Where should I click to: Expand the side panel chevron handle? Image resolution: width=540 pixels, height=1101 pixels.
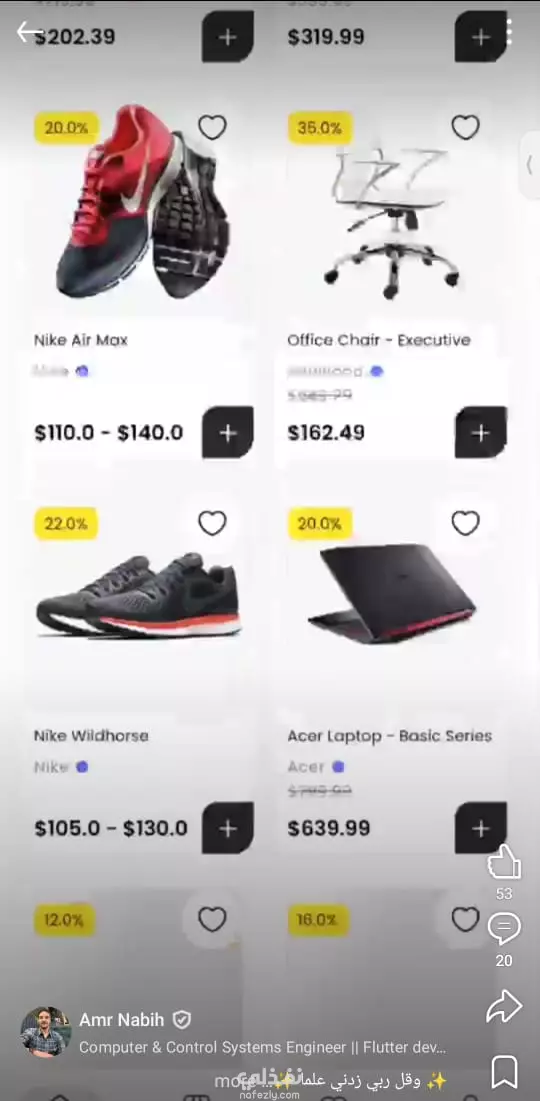coord(529,166)
